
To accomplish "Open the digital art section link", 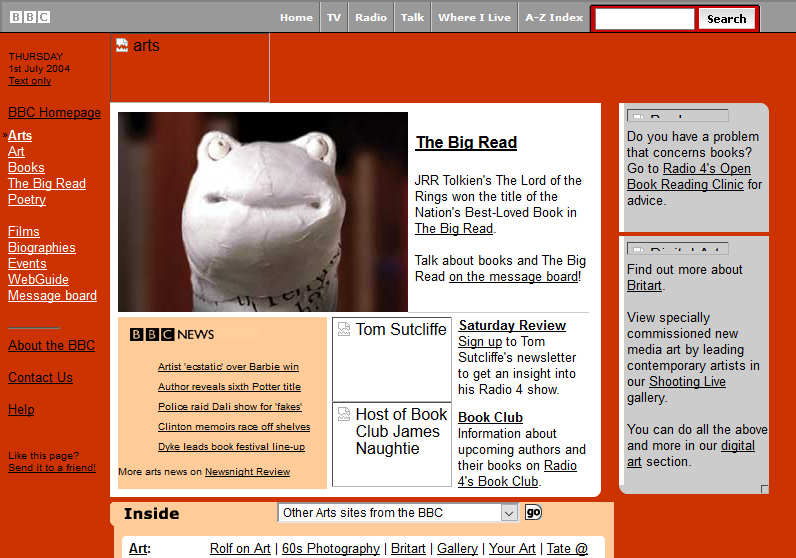I will [x=691, y=453].
